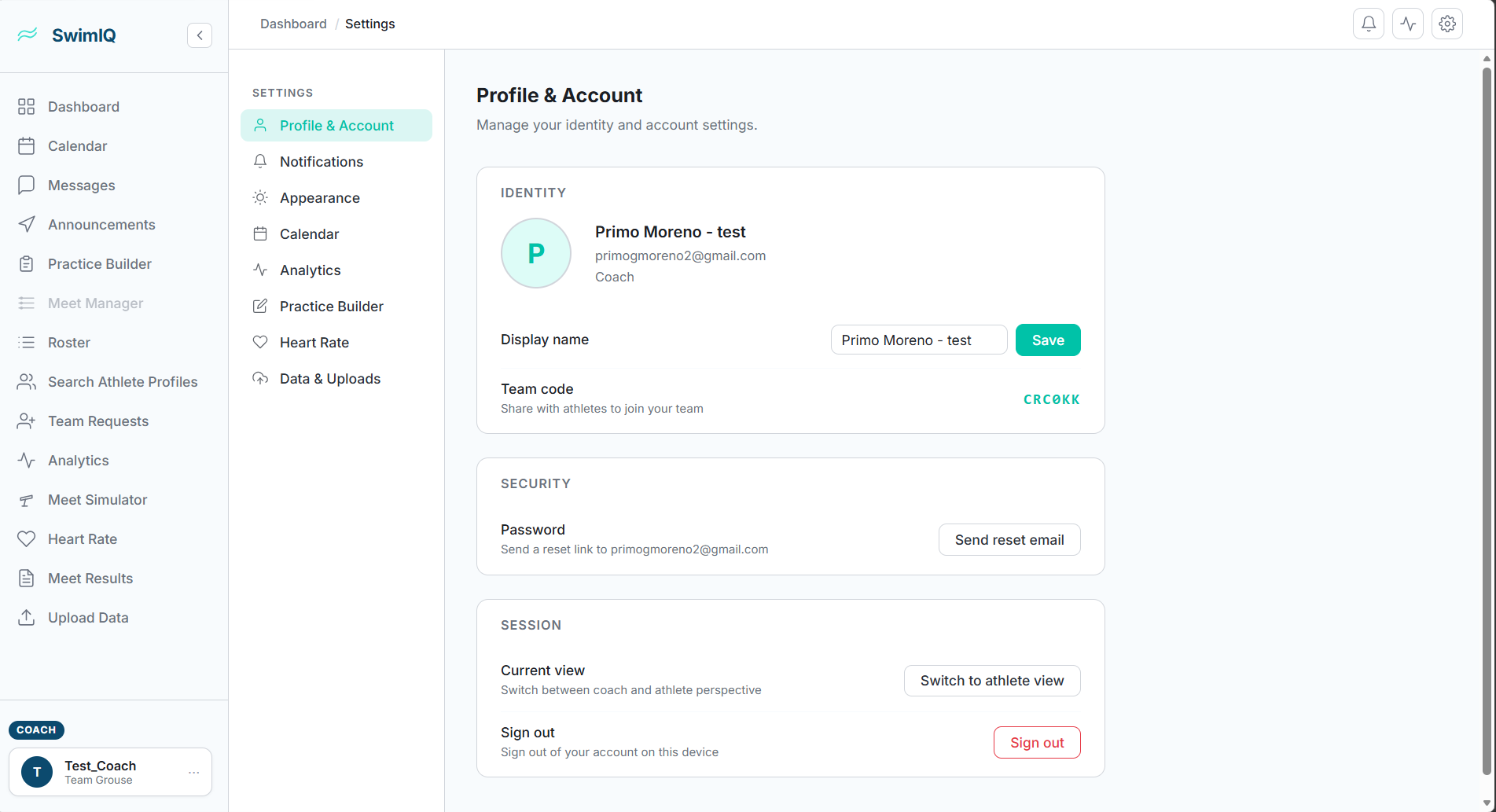
Task: Open Team Requests from sidebar
Action: click(97, 421)
